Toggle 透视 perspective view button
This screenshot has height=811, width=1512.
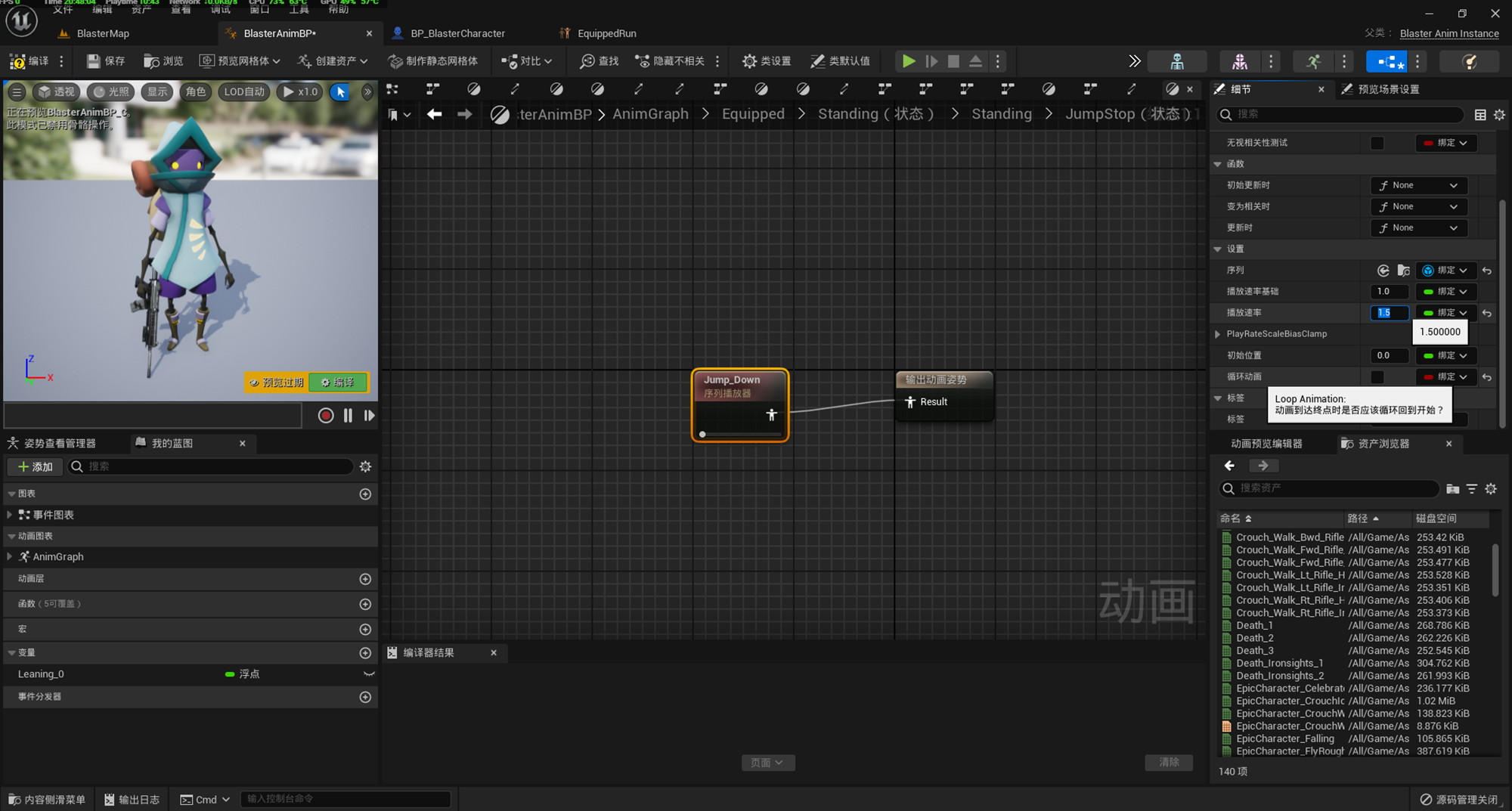[57, 92]
